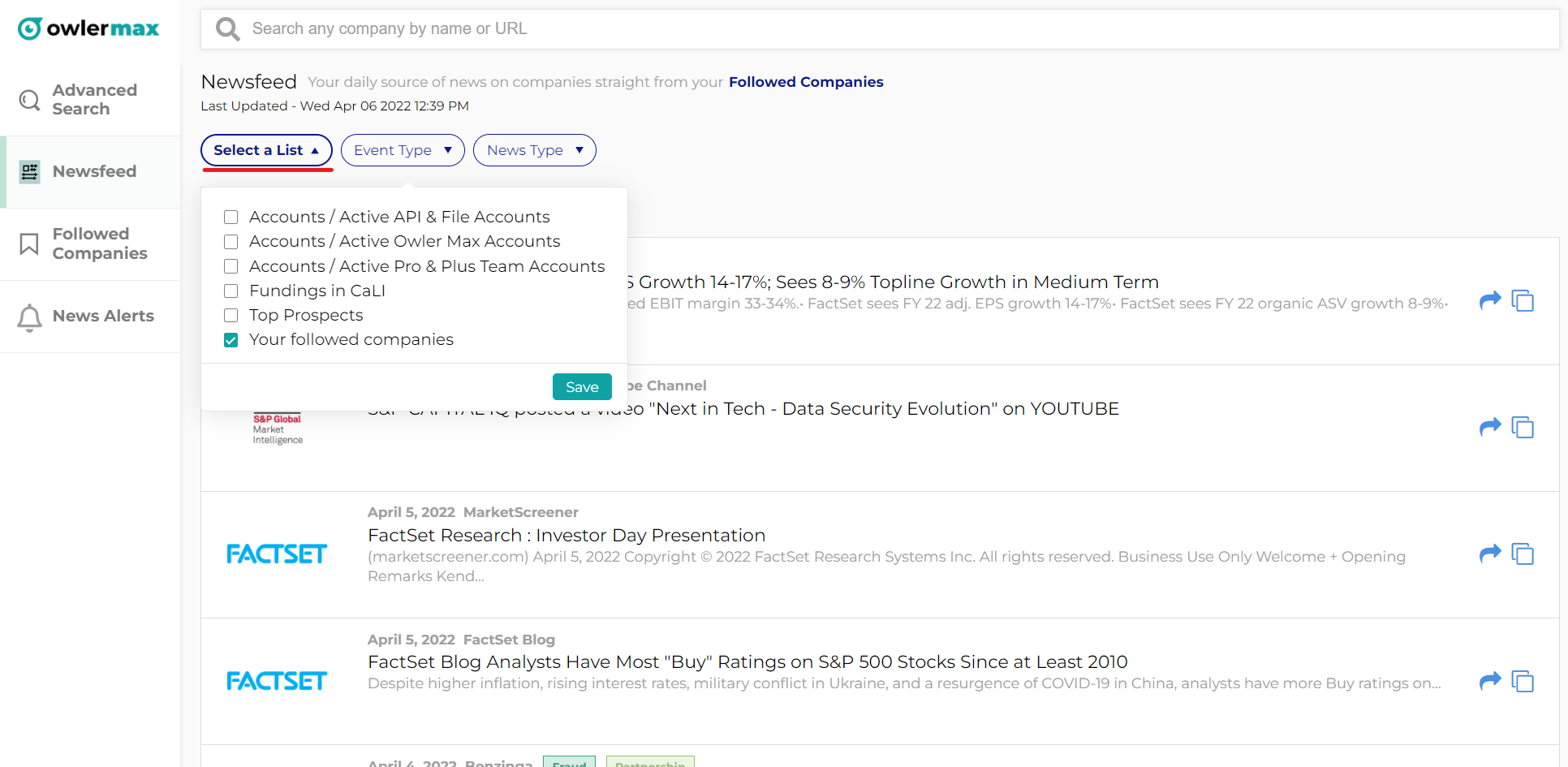1568x767 pixels.
Task: Click the owlermax logo
Action: (88, 29)
